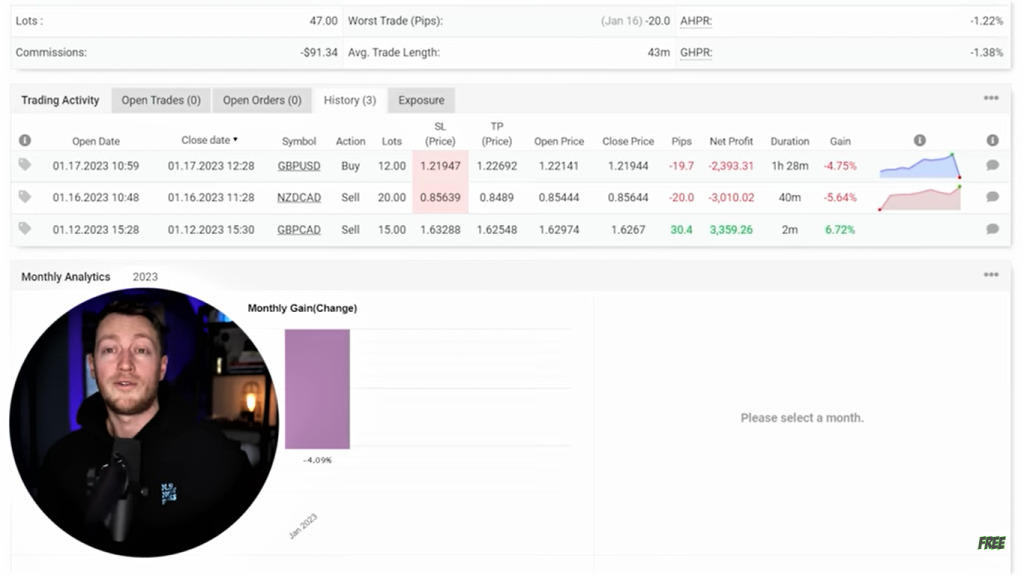Viewport: 1024px width, 576px height.
Task: Open the three-dot menu of Trading Activity panel
Action: tap(990, 99)
